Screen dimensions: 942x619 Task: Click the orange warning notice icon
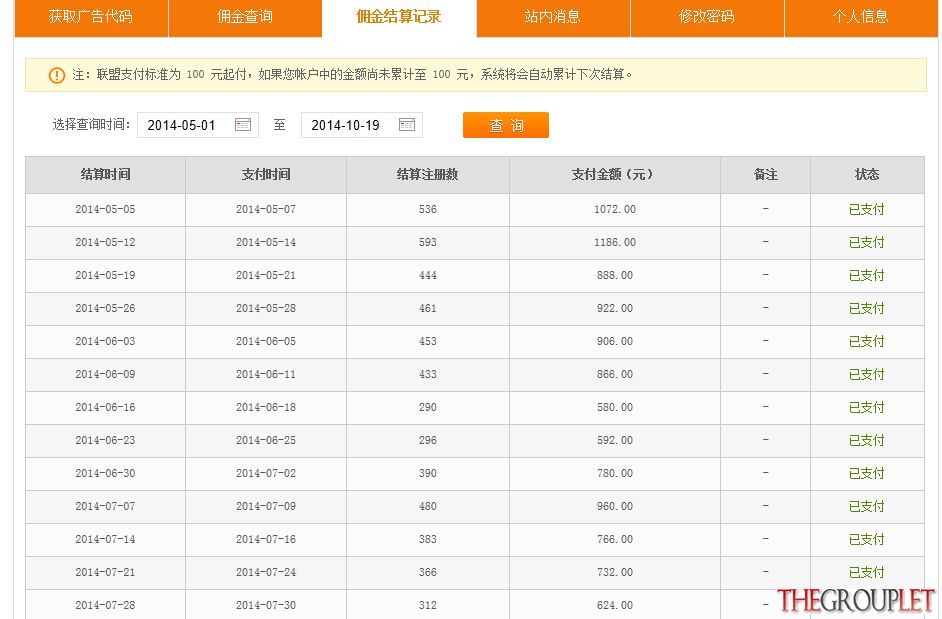click(x=56, y=75)
